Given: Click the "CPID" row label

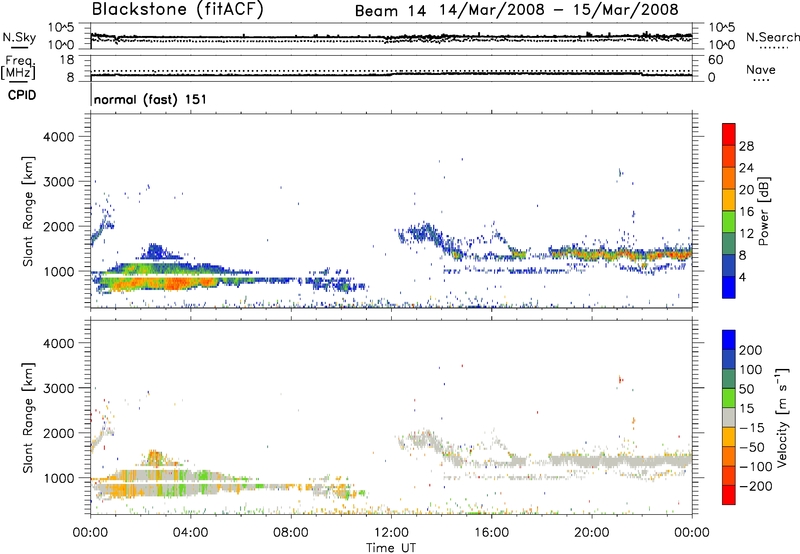Looking at the screenshot, I should tap(22, 95).
